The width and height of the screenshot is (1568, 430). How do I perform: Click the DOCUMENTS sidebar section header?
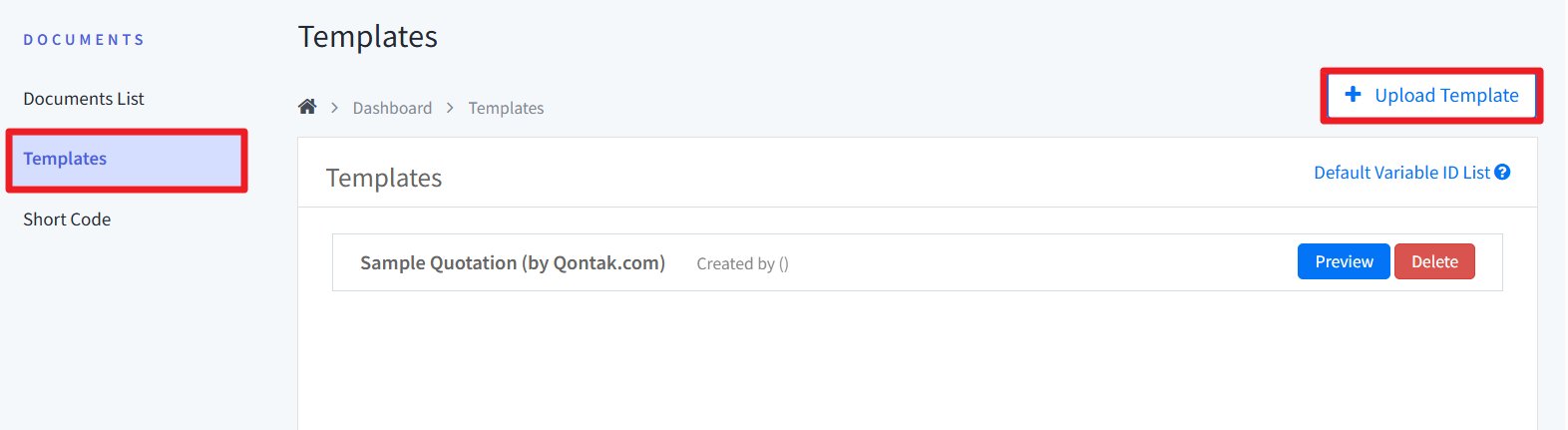pyautogui.click(x=84, y=40)
